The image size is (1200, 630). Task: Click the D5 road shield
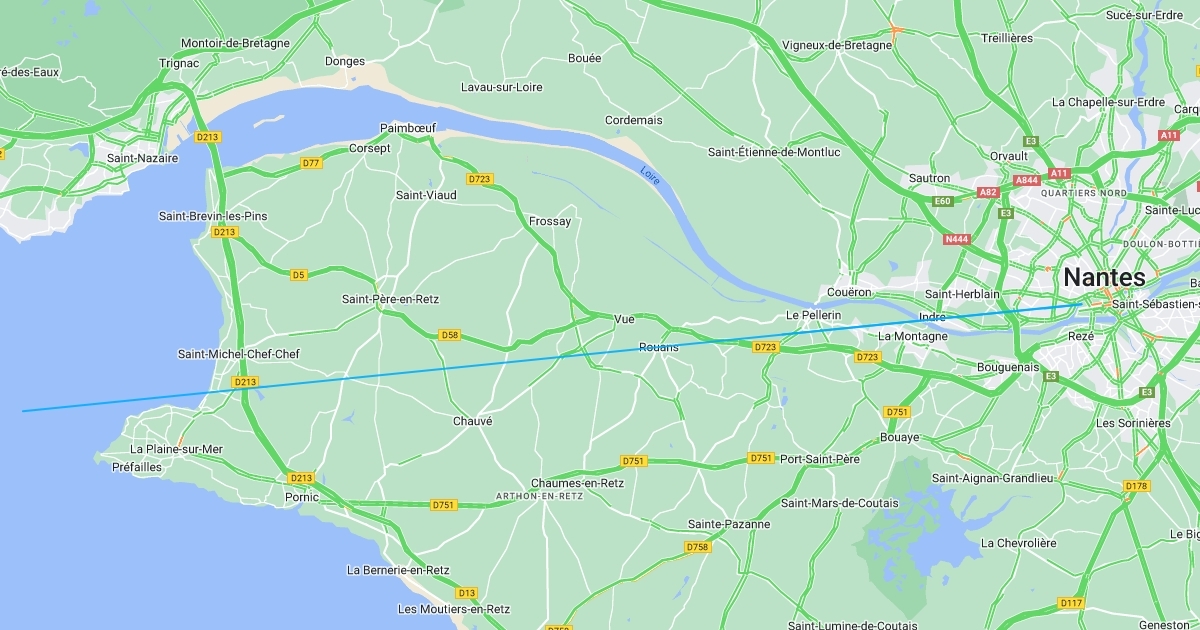(x=299, y=274)
